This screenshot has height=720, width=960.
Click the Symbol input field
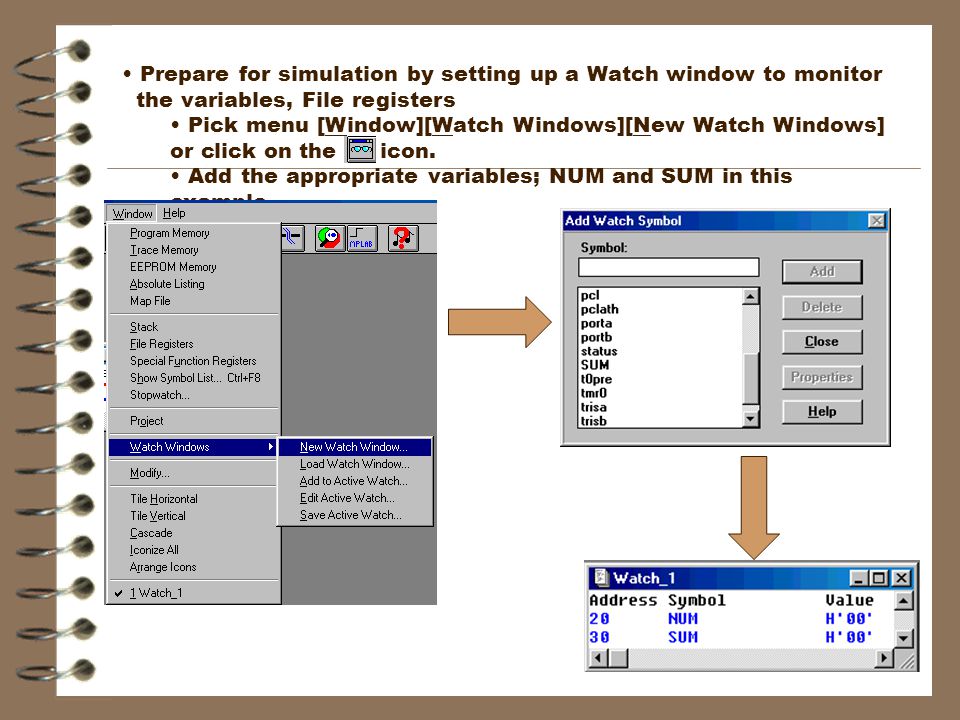[x=669, y=268]
